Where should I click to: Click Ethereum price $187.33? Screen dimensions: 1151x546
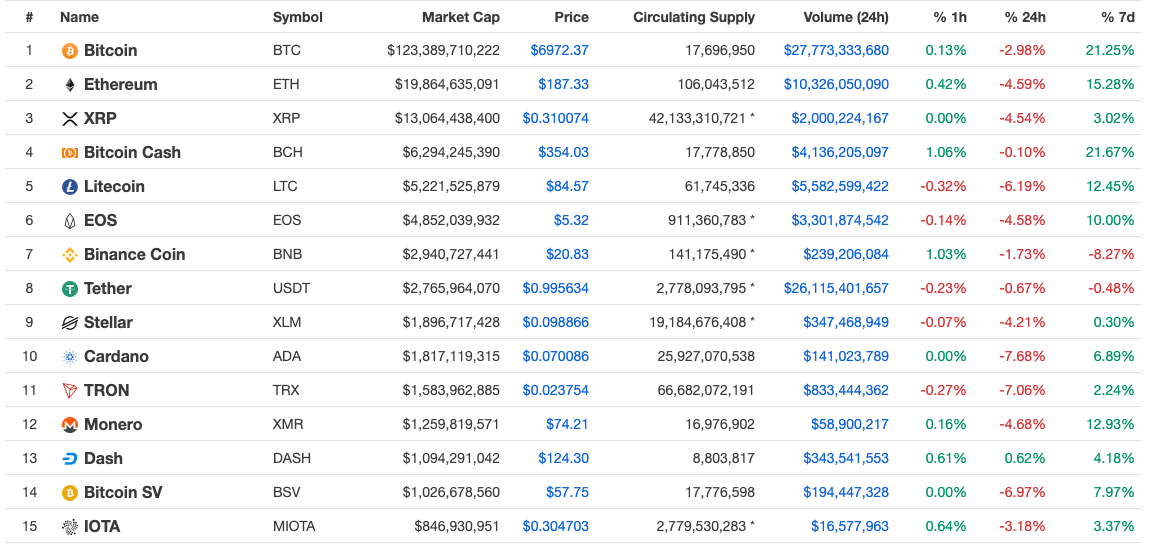(x=563, y=84)
